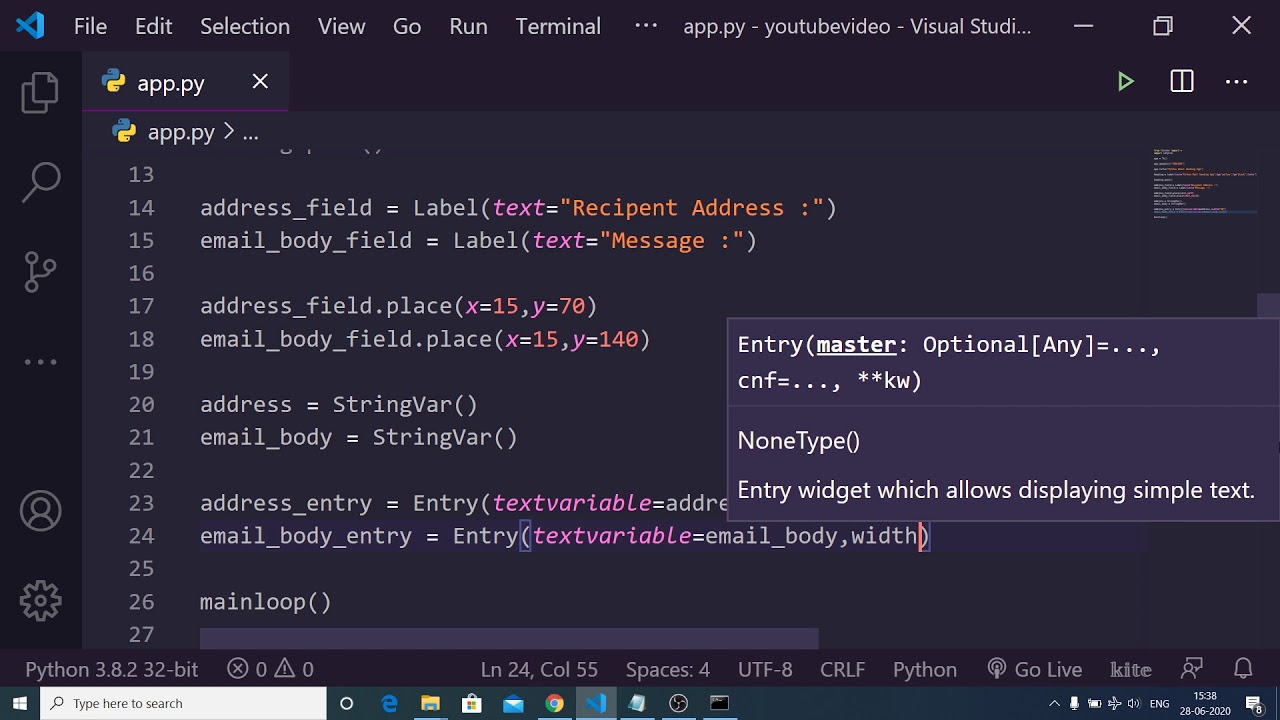Screen dimensions: 1280x720
Task: Split the editor to the right
Action: (x=1182, y=82)
